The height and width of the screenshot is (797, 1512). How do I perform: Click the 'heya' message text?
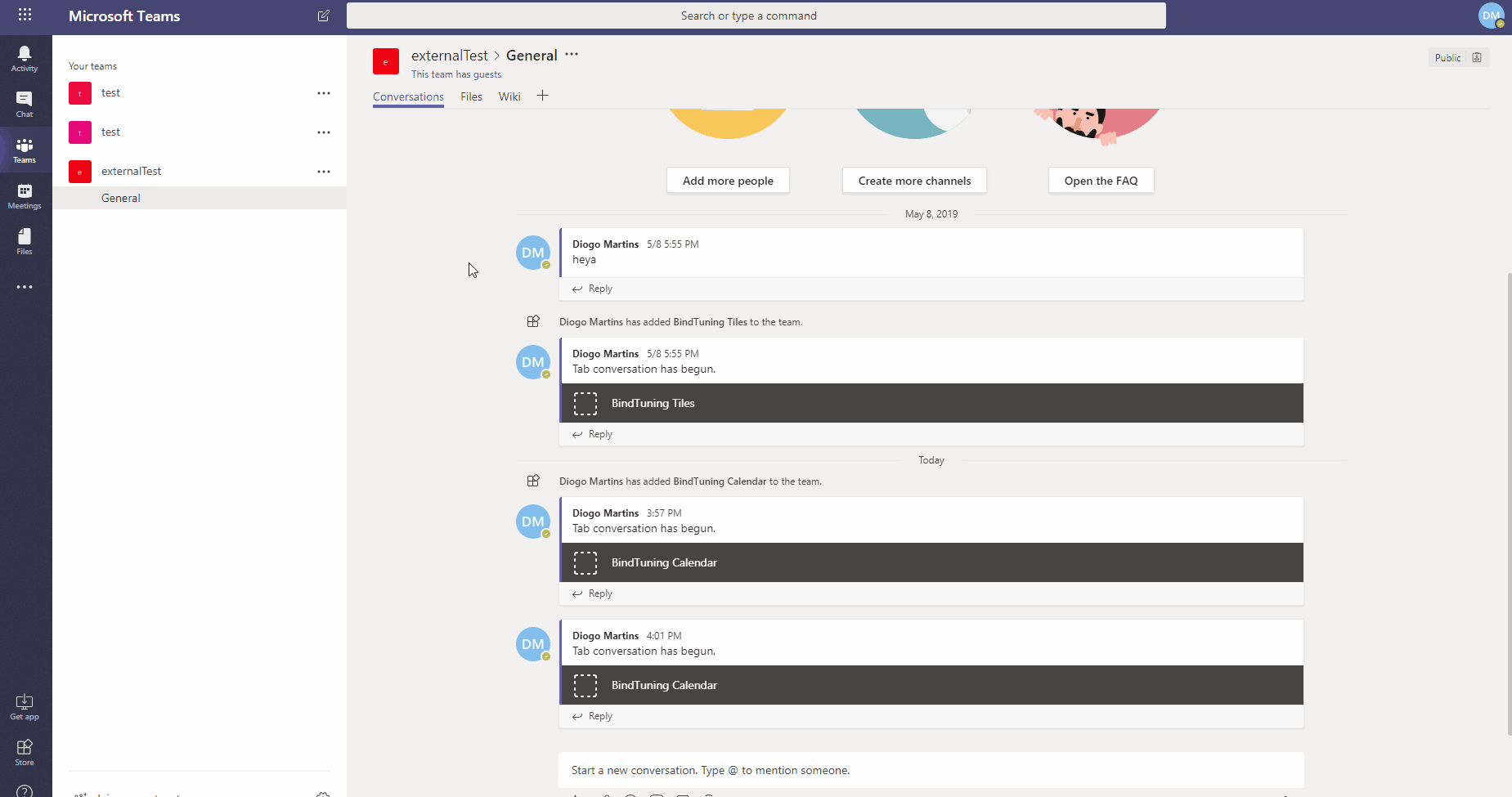click(584, 260)
